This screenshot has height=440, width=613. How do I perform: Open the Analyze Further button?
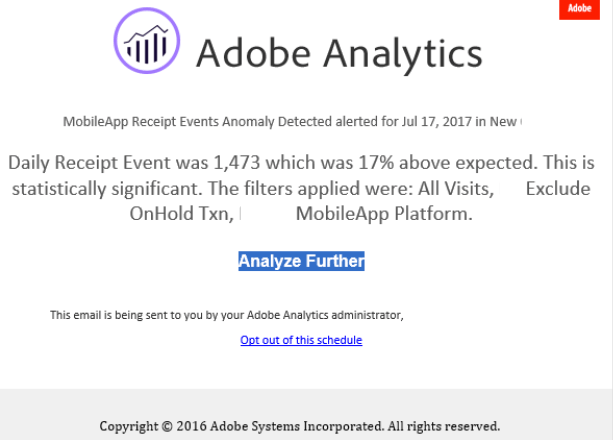(x=301, y=261)
